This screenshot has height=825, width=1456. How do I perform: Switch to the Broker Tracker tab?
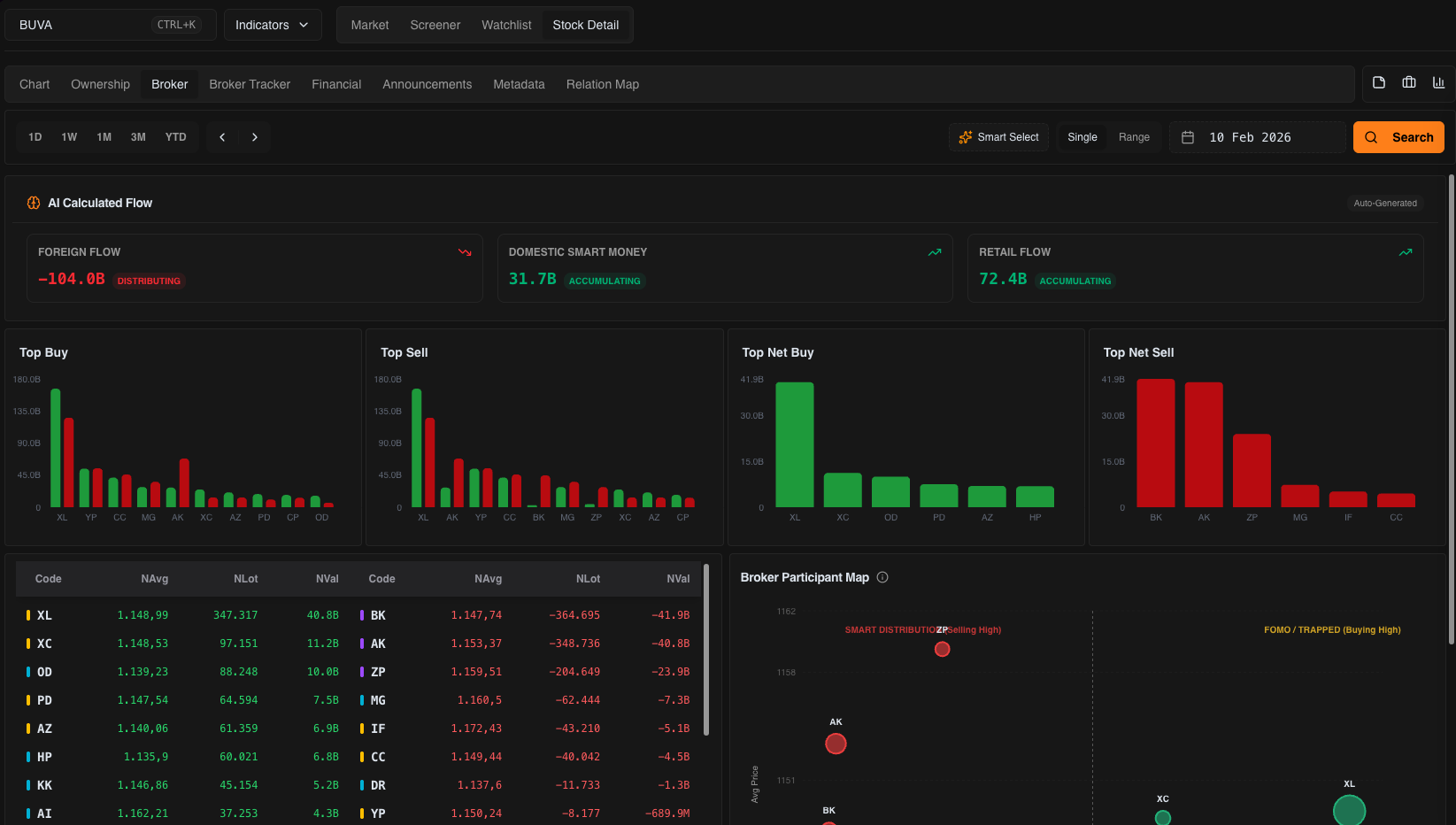click(x=250, y=84)
